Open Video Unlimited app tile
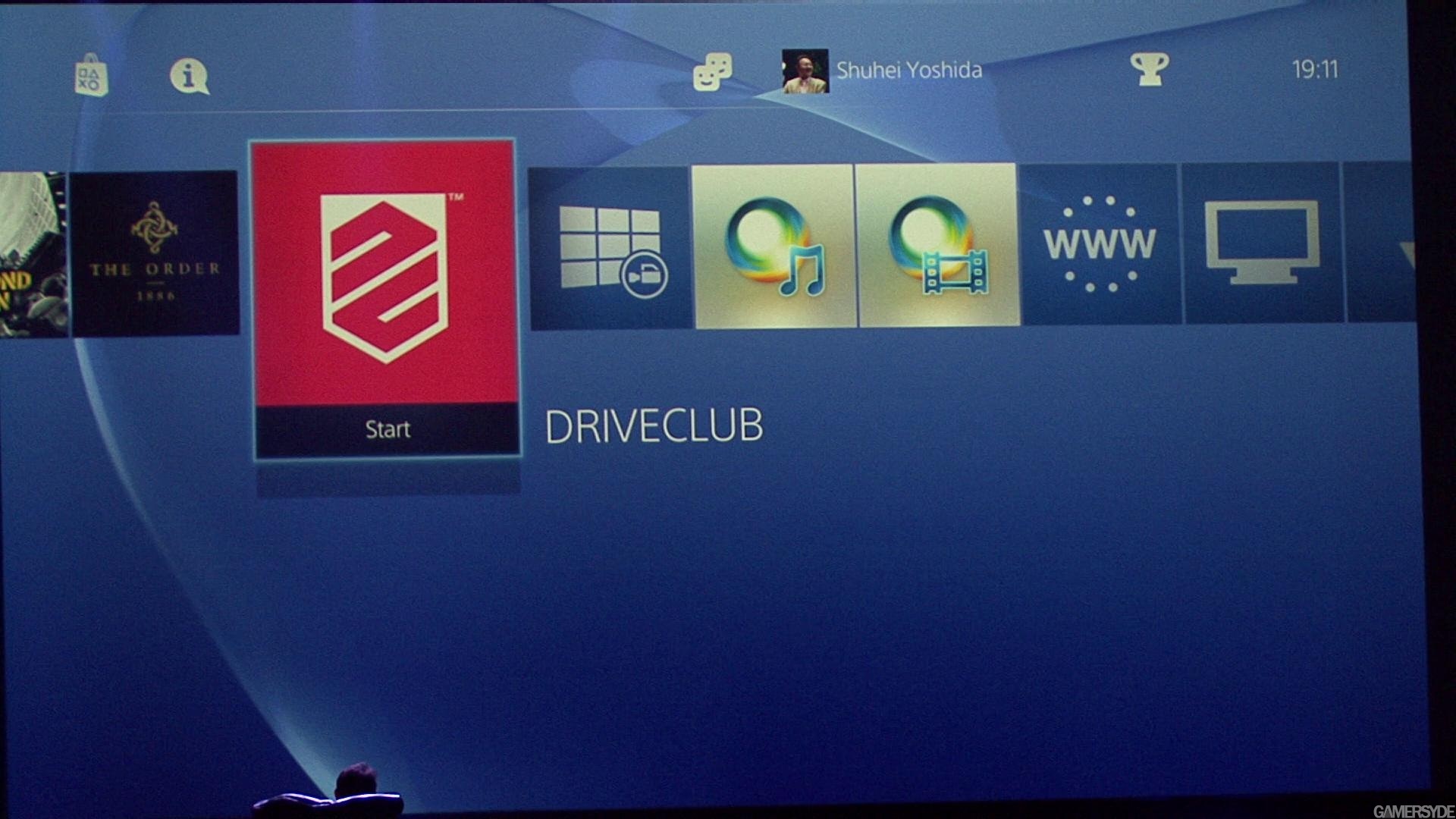Image resolution: width=1456 pixels, height=819 pixels. [938, 245]
